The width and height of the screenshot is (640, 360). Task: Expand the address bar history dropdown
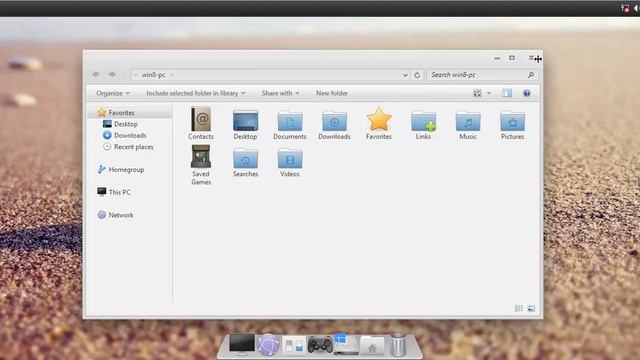[x=405, y=75]
